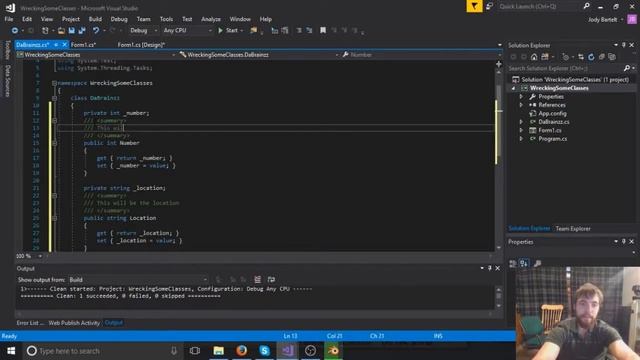Click the Blender icon on the taskbar
Screen dimensions: 640x360
[x=333, y=351]
